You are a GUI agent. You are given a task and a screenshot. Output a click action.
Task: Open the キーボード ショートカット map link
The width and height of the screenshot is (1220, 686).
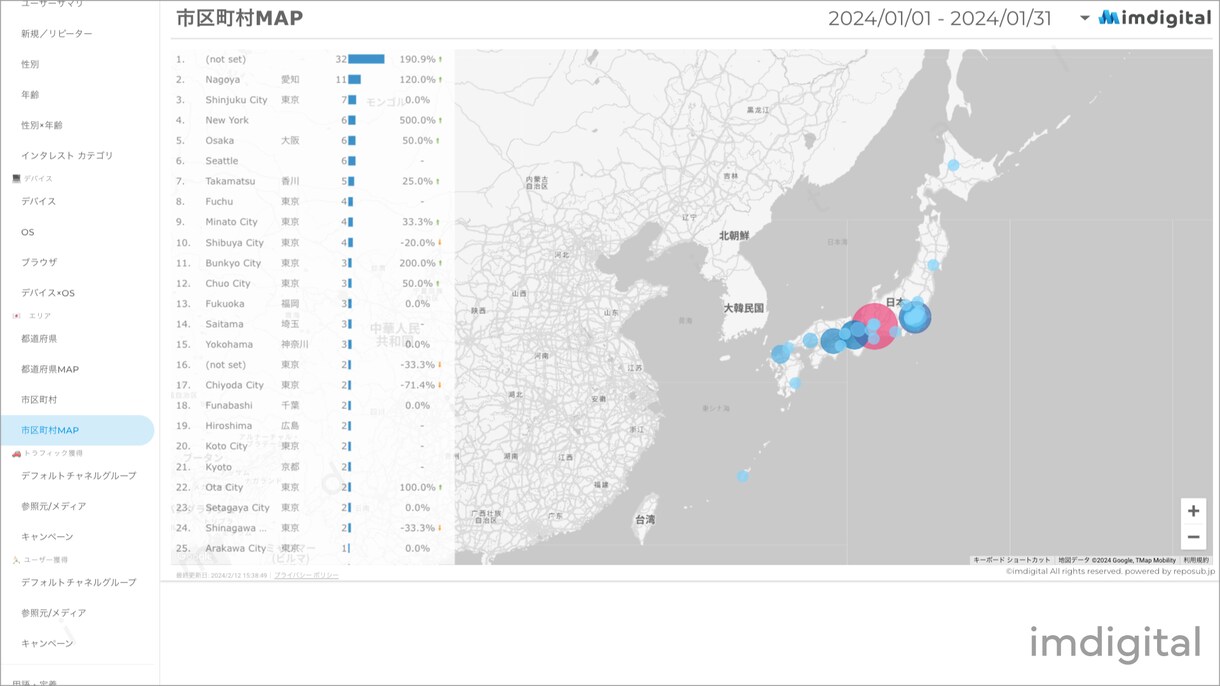1012,560
